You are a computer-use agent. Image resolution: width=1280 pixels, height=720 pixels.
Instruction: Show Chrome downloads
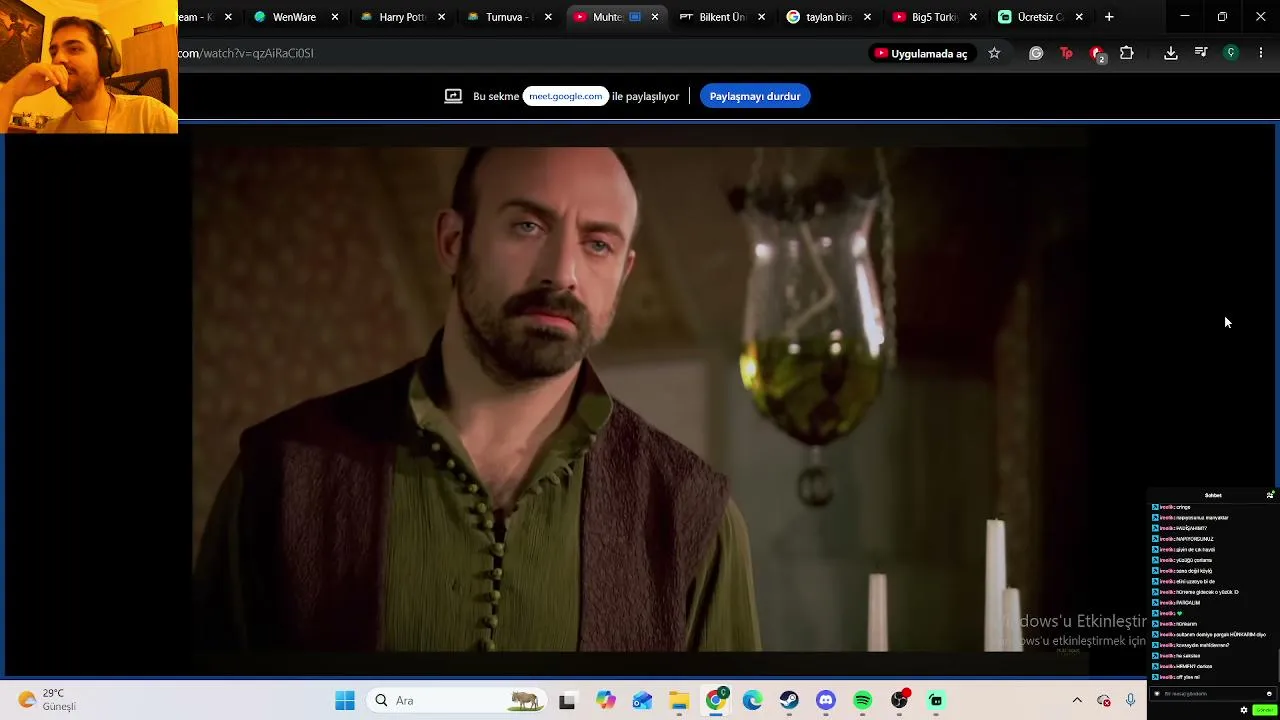coord(1171,53)
